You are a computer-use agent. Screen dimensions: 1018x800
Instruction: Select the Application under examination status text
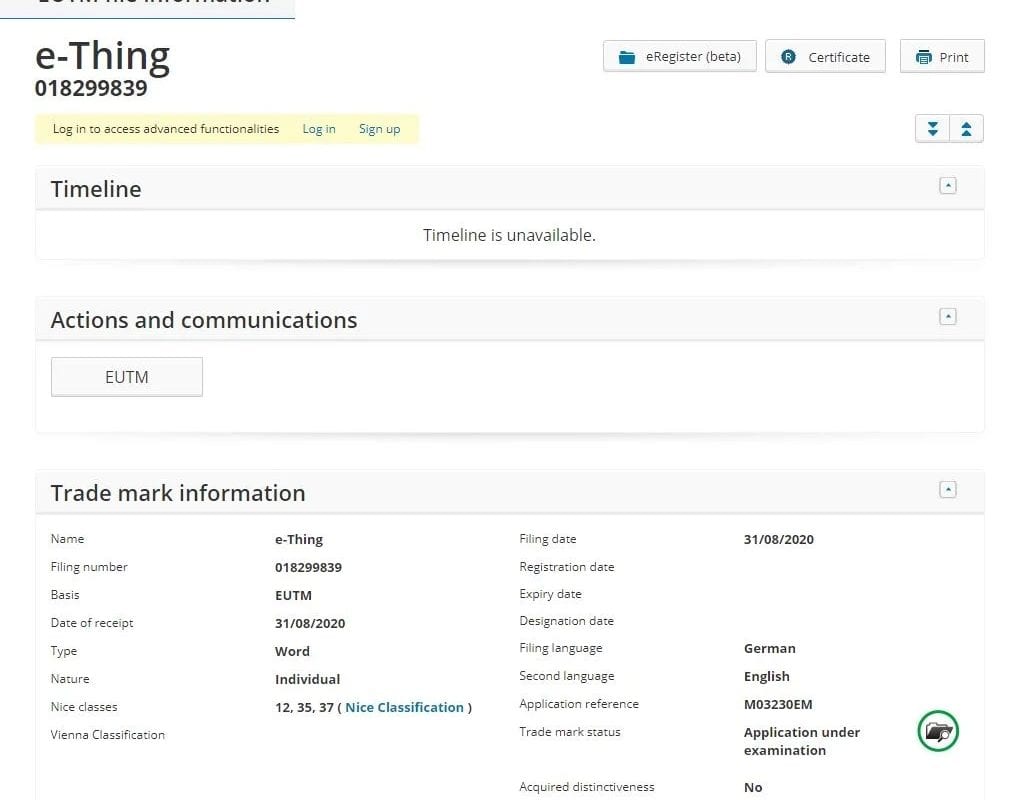click(x=802, y=741)
